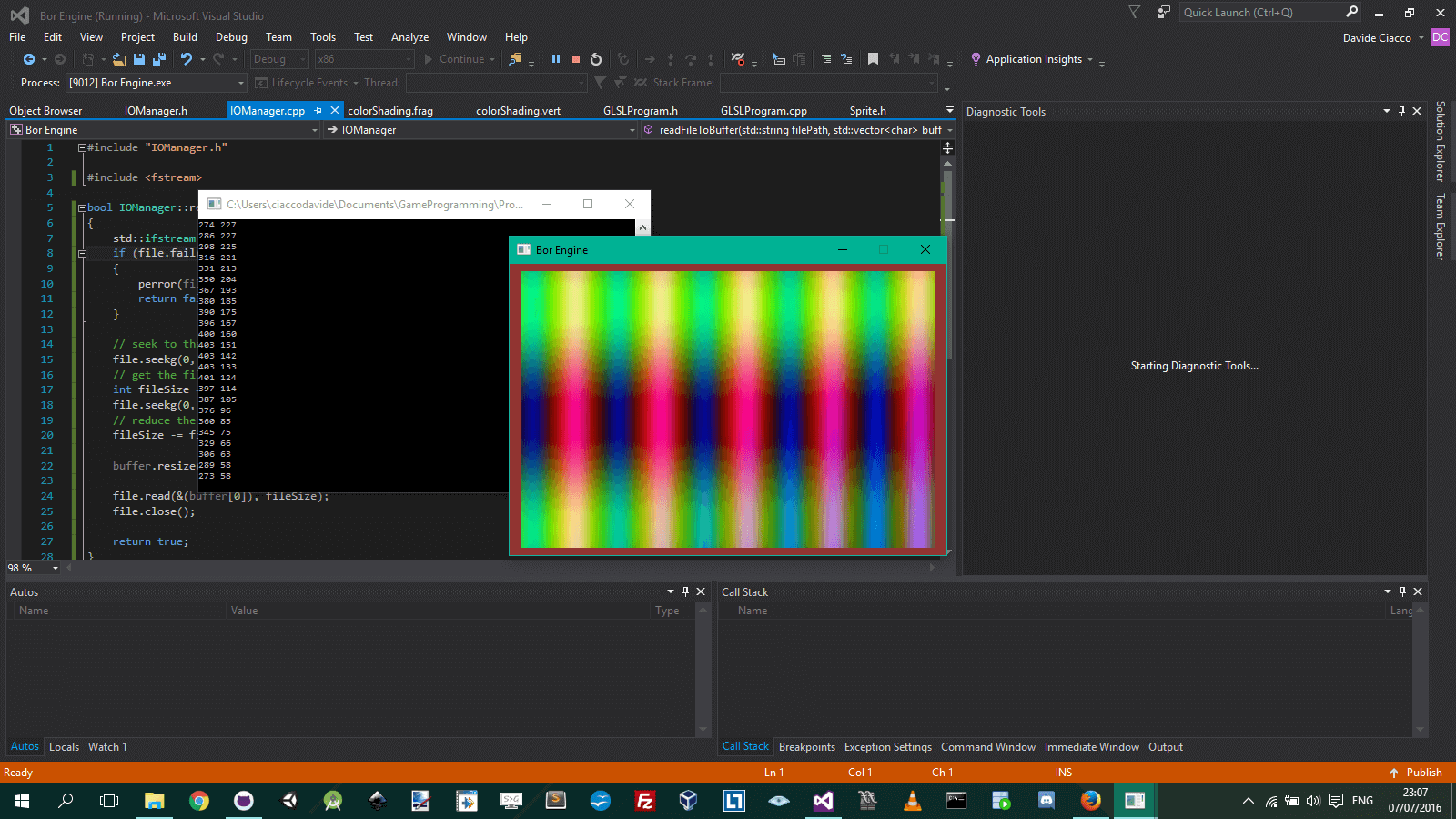Viewport: 1456px width, 819px height.
Task: Toggle bookmark on current line
Action: pyautogui.click(x=873, y=59)
